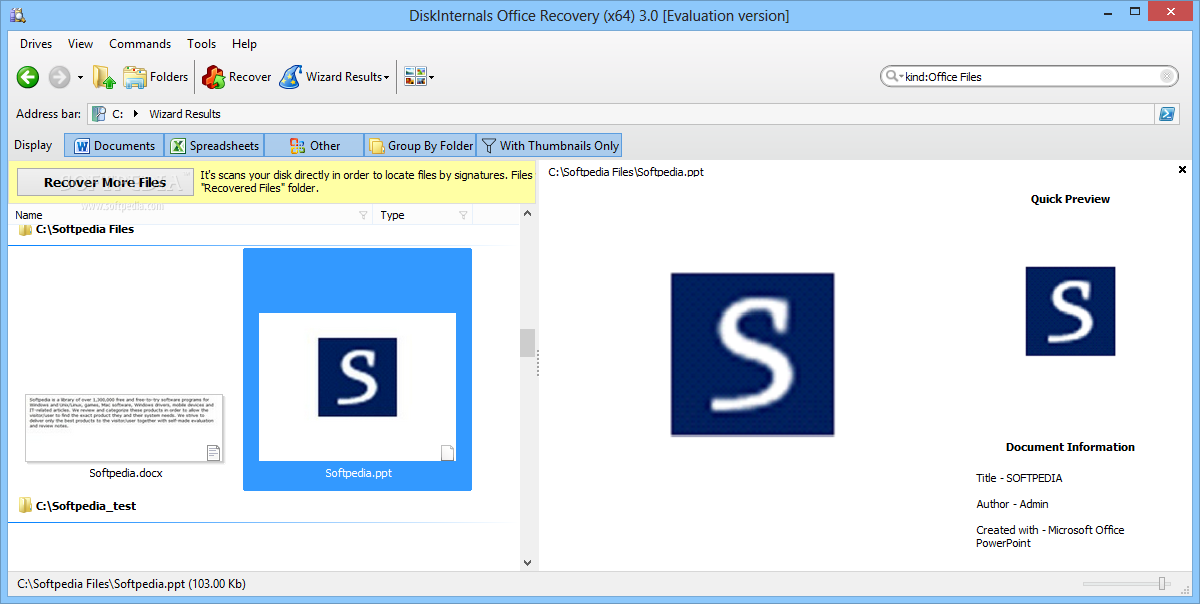Open the Drives menu

(x=36, y=44)
